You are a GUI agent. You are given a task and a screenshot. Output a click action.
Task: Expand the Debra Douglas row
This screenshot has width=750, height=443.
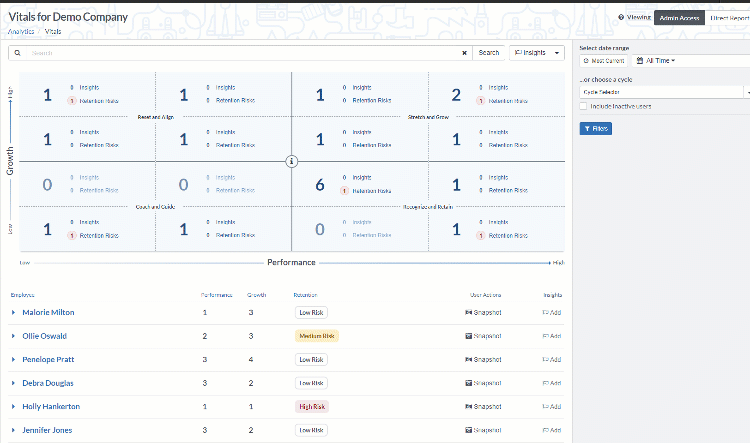pyautogui.click(x=13, y=383)
